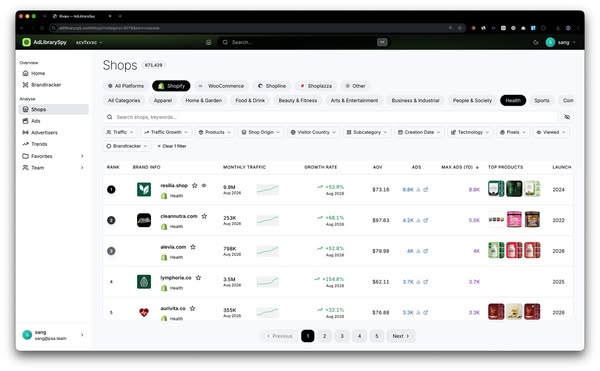The height and width of the screenshot is (371, 600).
Task: Toggle hidden shops eye-off icon
Action: (x=567, y=117)
